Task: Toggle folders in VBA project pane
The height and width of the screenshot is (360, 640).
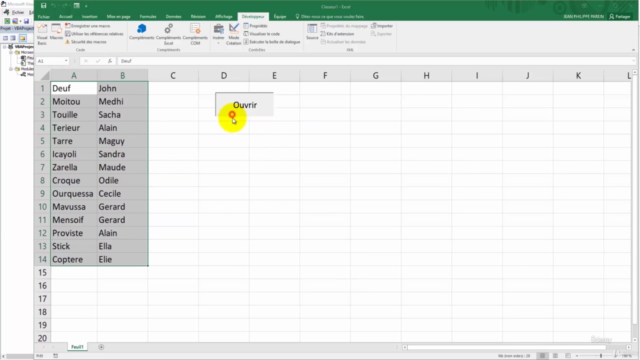Action: pyautogui.click(x=22, y=38)
